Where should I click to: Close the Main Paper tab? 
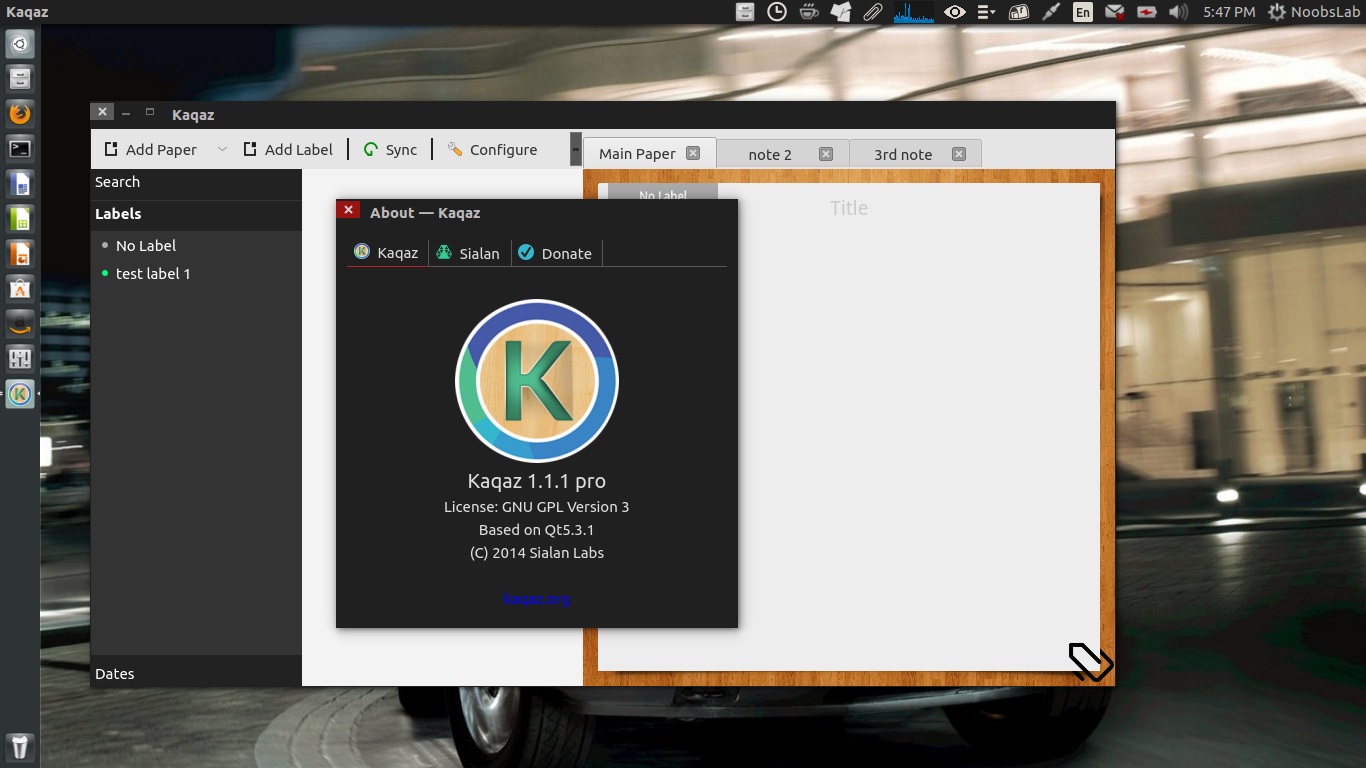pos(693,153)
